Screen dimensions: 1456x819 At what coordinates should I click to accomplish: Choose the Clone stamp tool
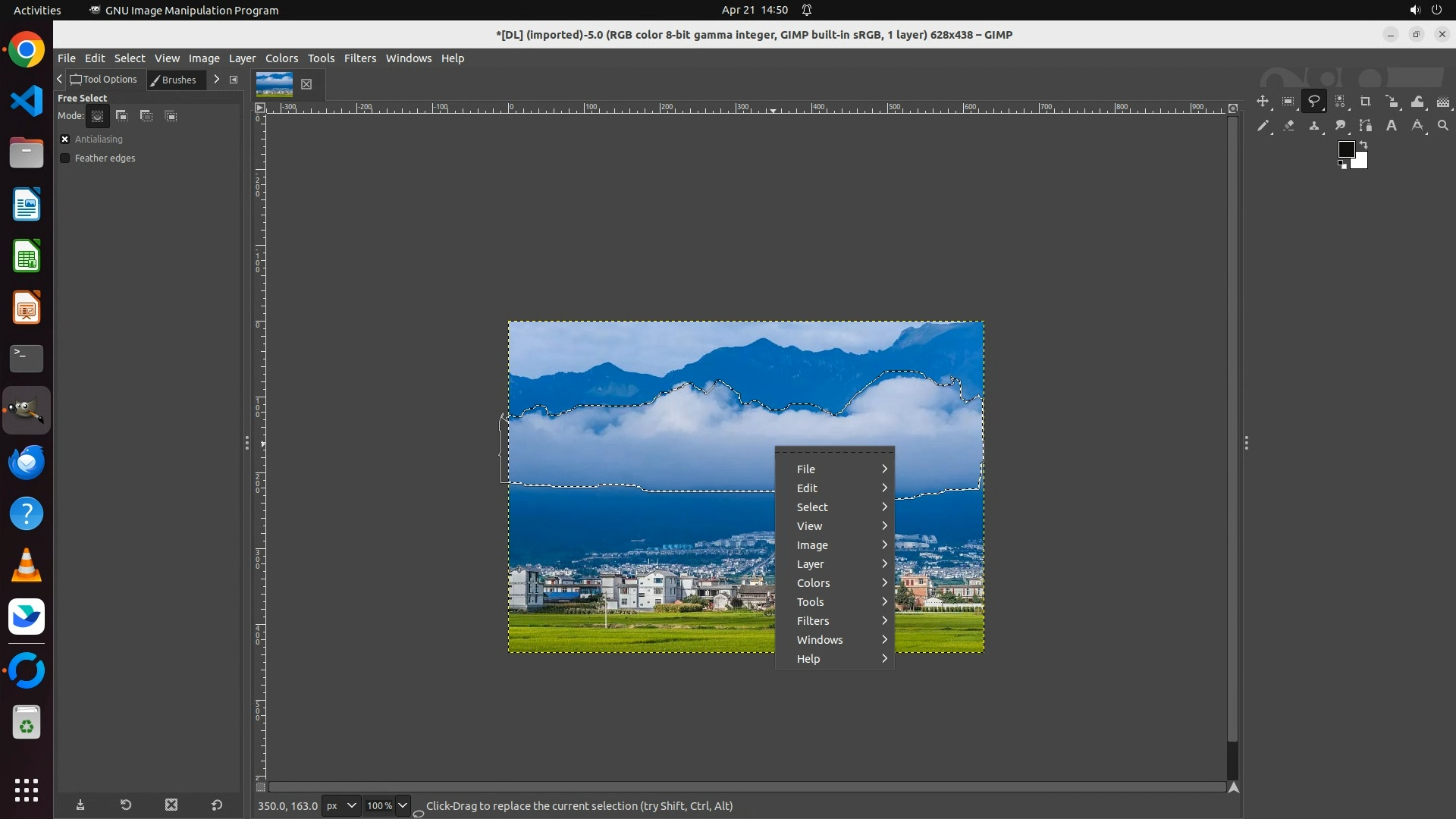coord(1314,126)
